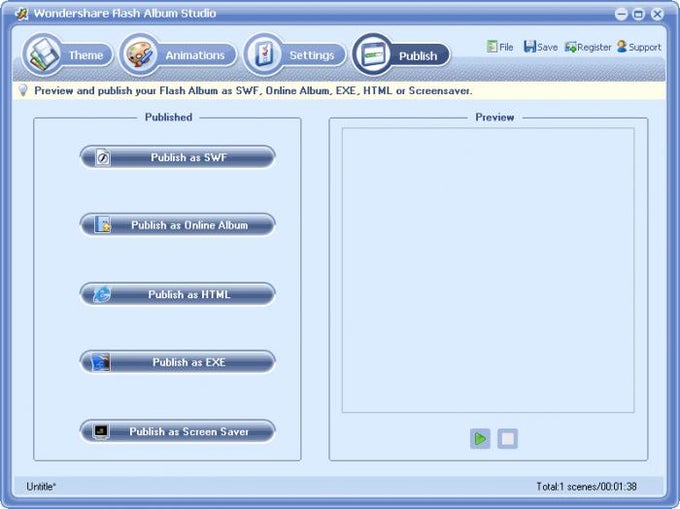Choose Publish as HTML
Screen dimensions: 680x509
tap(178, 294)
